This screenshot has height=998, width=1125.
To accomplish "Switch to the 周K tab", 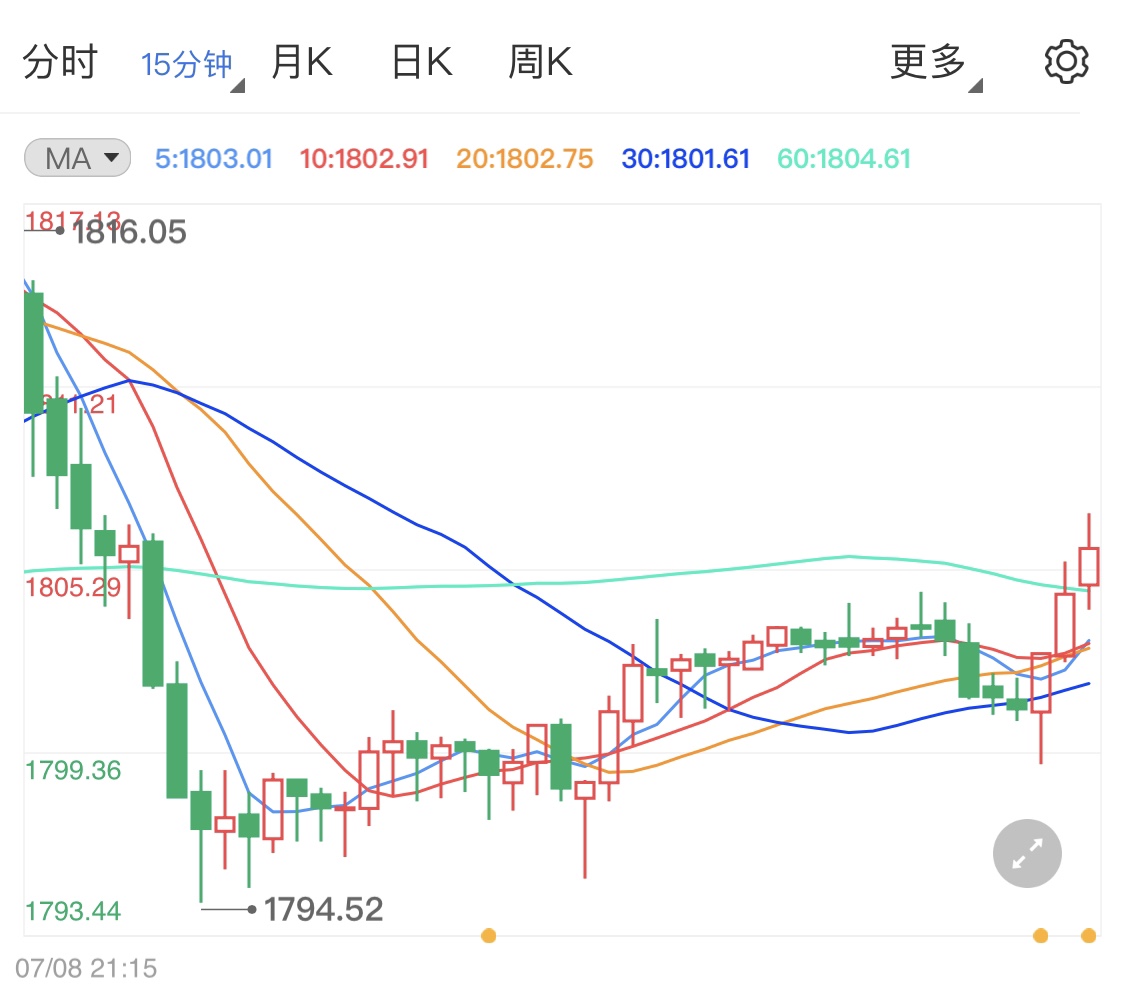I will coord(540,62).
